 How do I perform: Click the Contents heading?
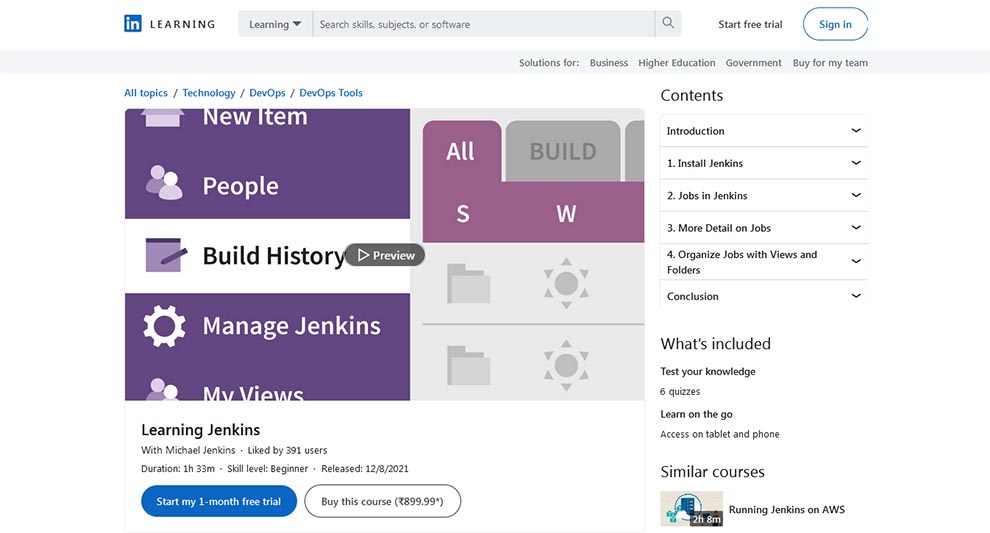point(691,95)
